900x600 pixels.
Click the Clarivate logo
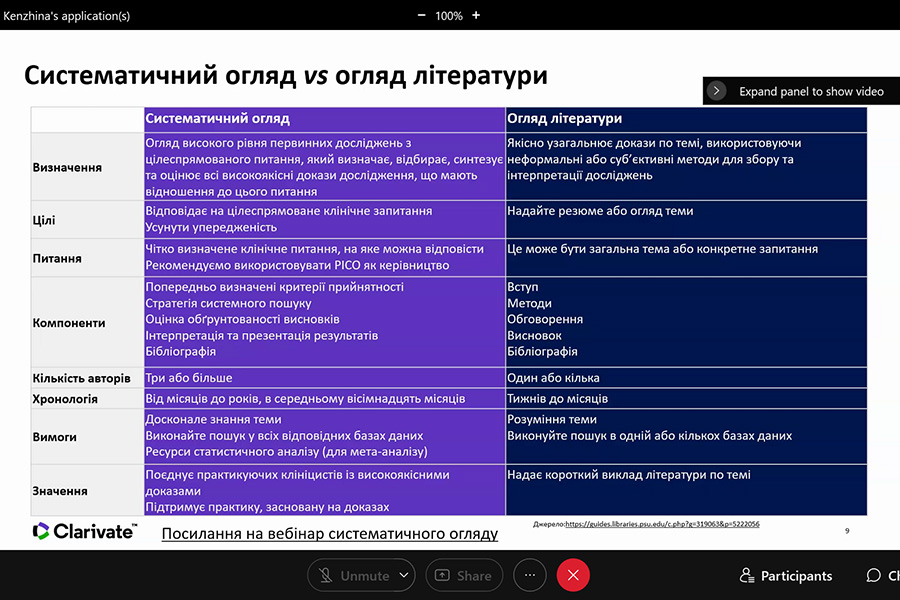[85, 531]
